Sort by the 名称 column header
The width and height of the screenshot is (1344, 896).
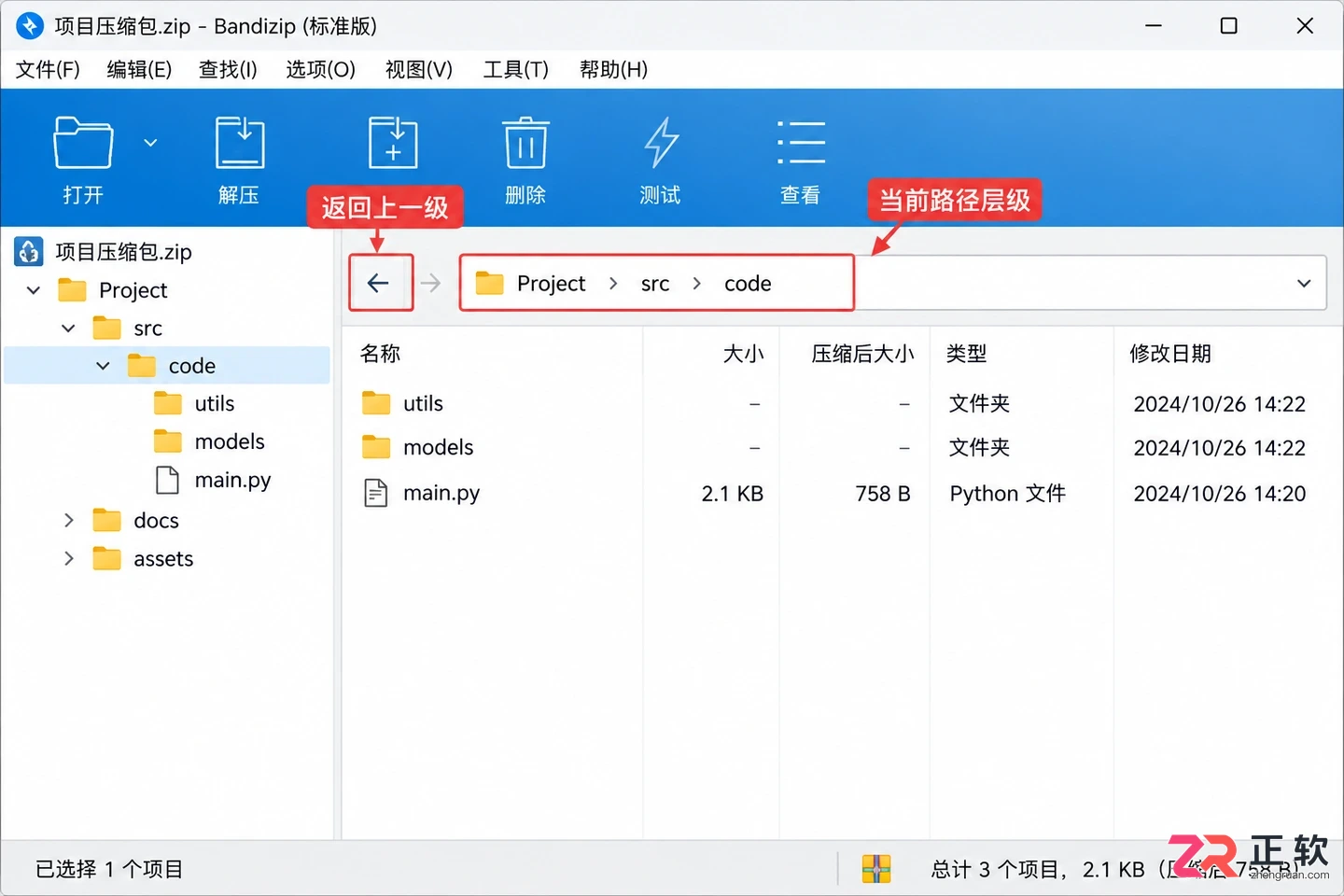381,354
